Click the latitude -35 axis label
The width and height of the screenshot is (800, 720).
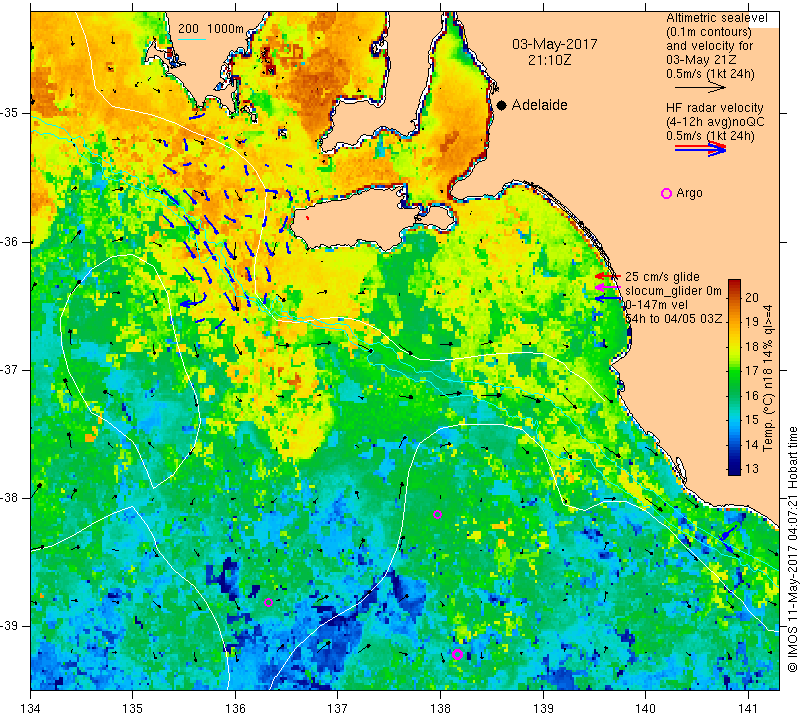9,113
